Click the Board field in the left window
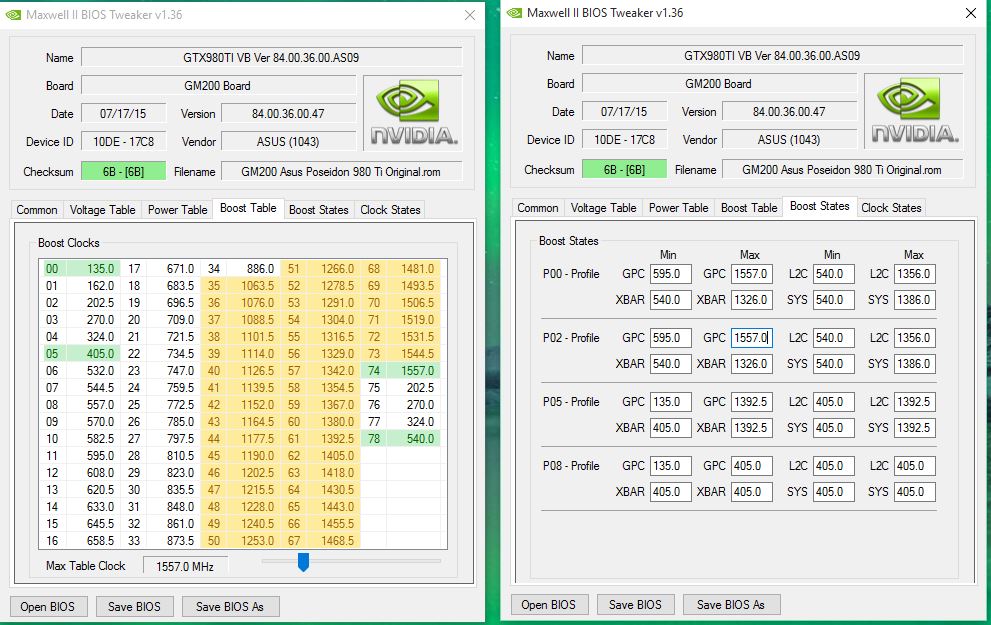The image size is (991, 625). (x=218, y=85)
